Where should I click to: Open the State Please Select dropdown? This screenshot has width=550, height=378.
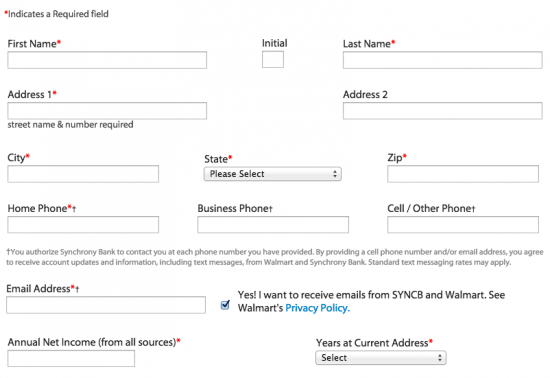[x=273, y=174]
